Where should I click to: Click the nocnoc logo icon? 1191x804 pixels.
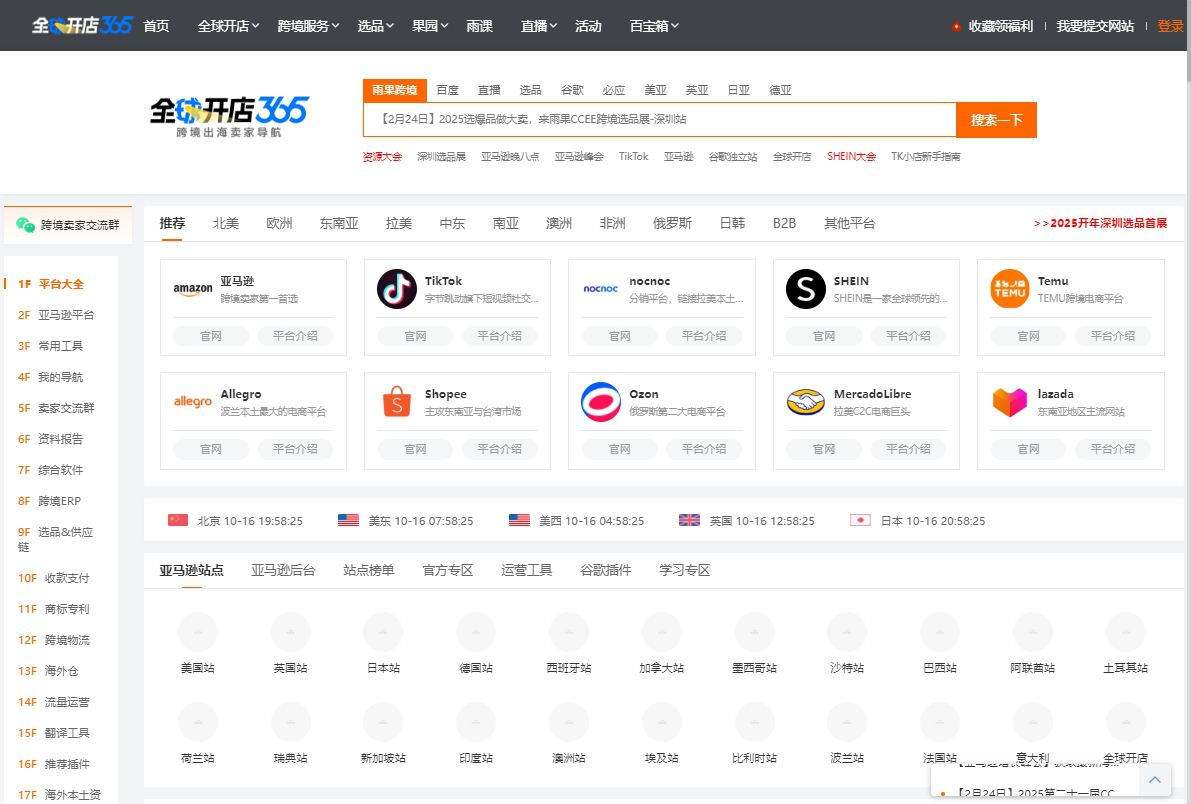601,289
